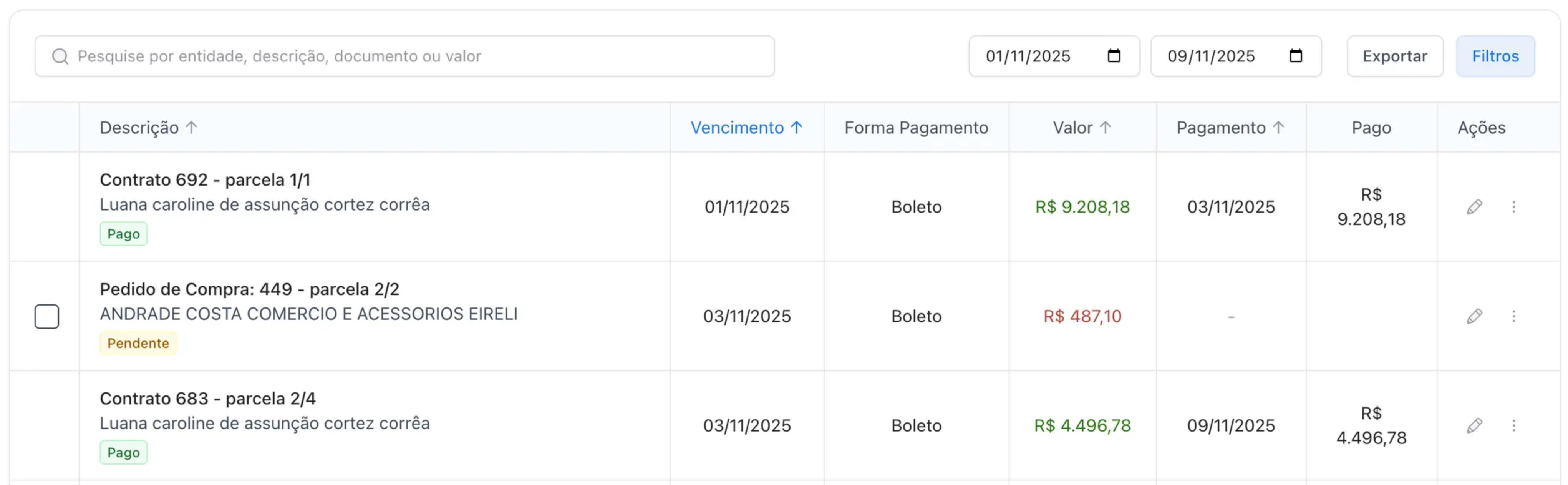Click the Pendente status badge
1568x485 pixels.
pyautogui.click(x=138, y=343)
